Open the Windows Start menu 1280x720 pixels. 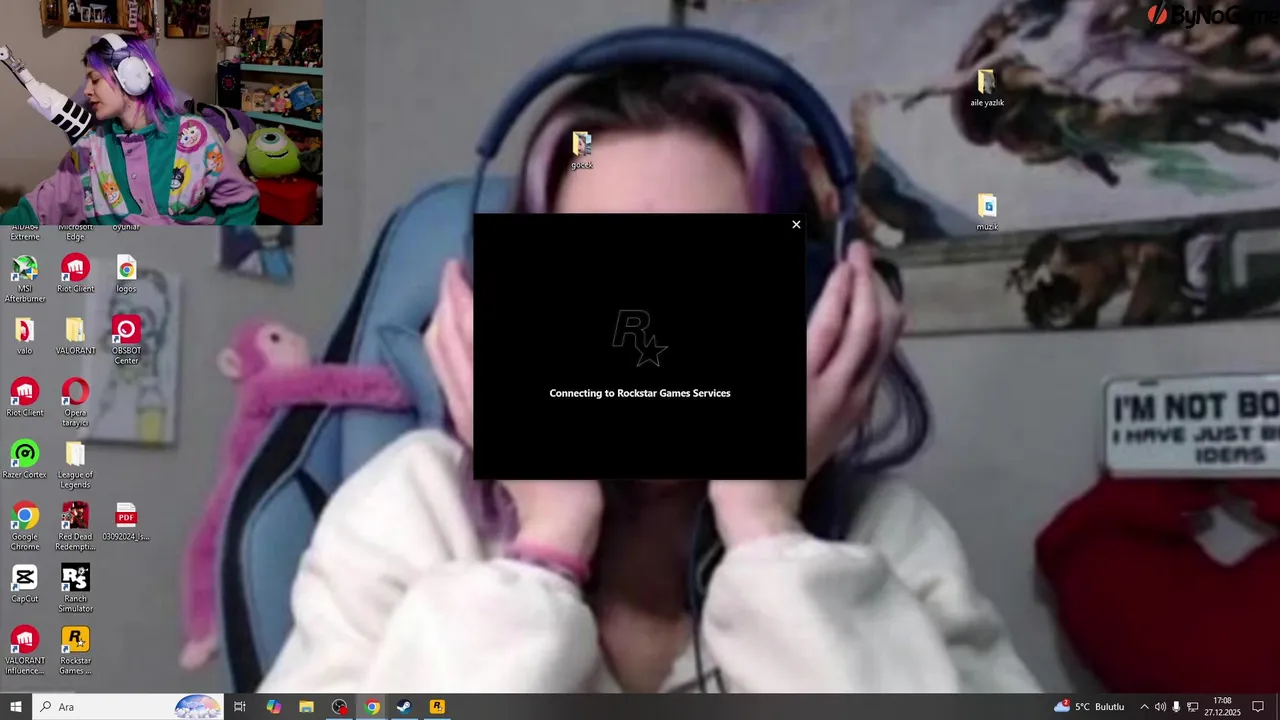pos(15,707)
